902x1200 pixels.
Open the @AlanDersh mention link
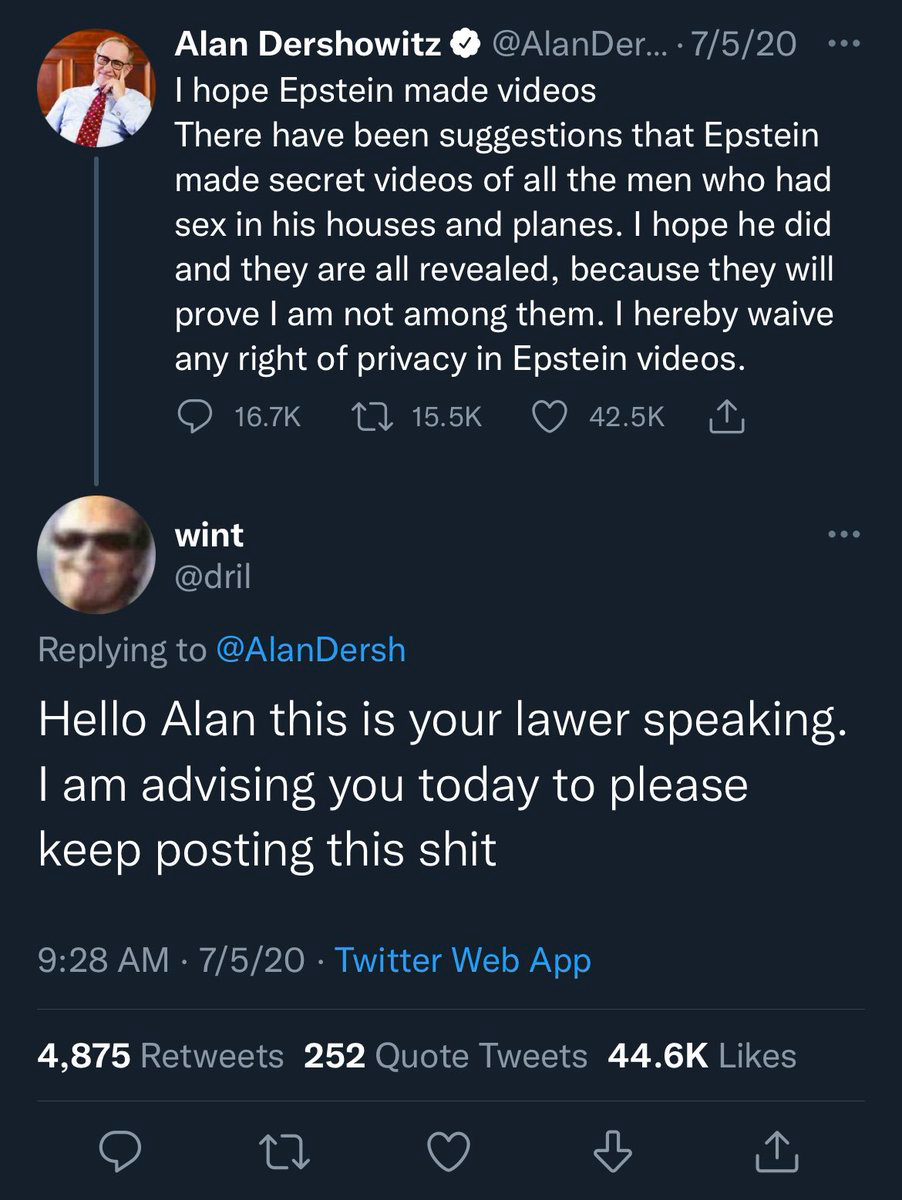pyautogui.click(x=311, y=650)
